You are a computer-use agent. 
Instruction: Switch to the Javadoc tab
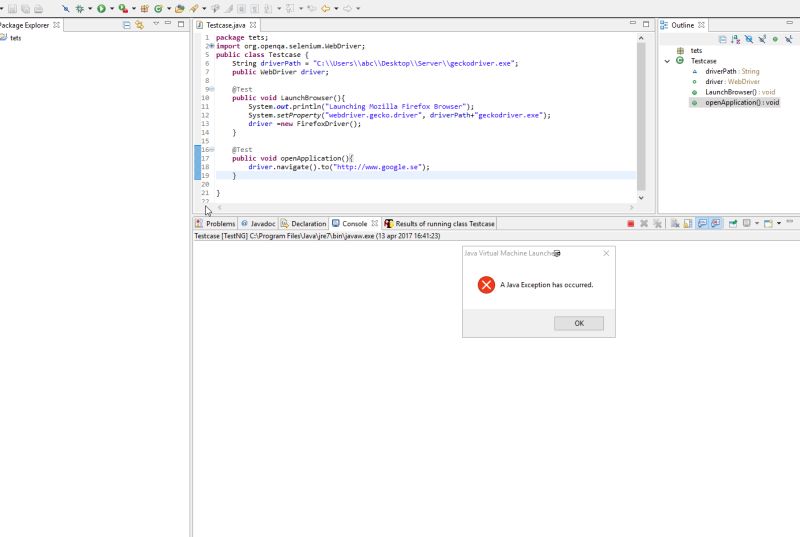[x=258, y=224]
